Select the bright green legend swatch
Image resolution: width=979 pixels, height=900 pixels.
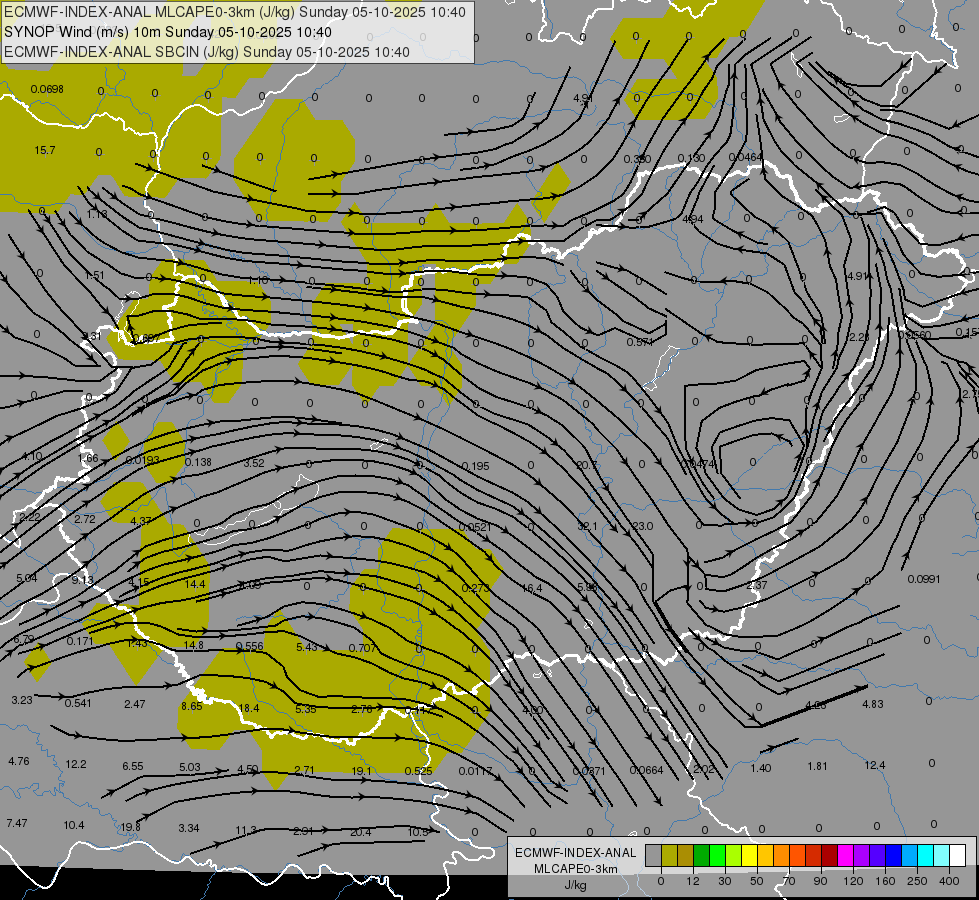click(x=717, y=855)
